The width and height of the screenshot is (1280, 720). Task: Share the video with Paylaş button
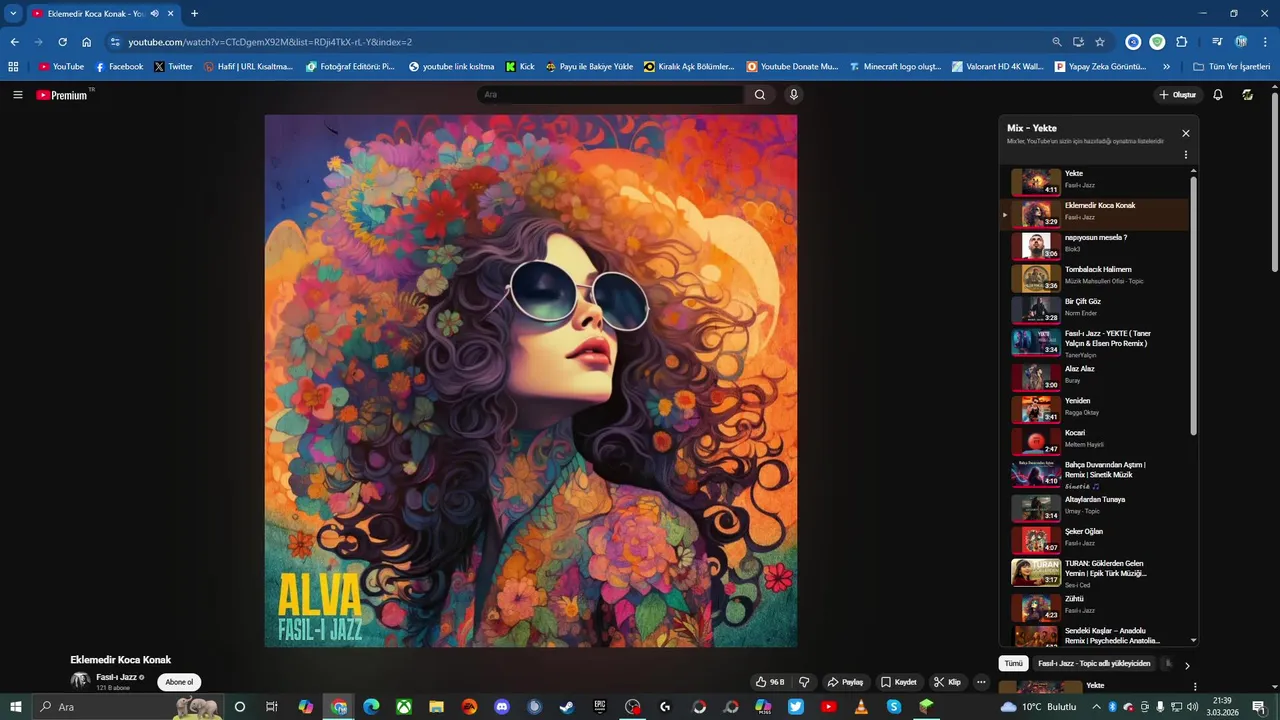pos(846,682)
